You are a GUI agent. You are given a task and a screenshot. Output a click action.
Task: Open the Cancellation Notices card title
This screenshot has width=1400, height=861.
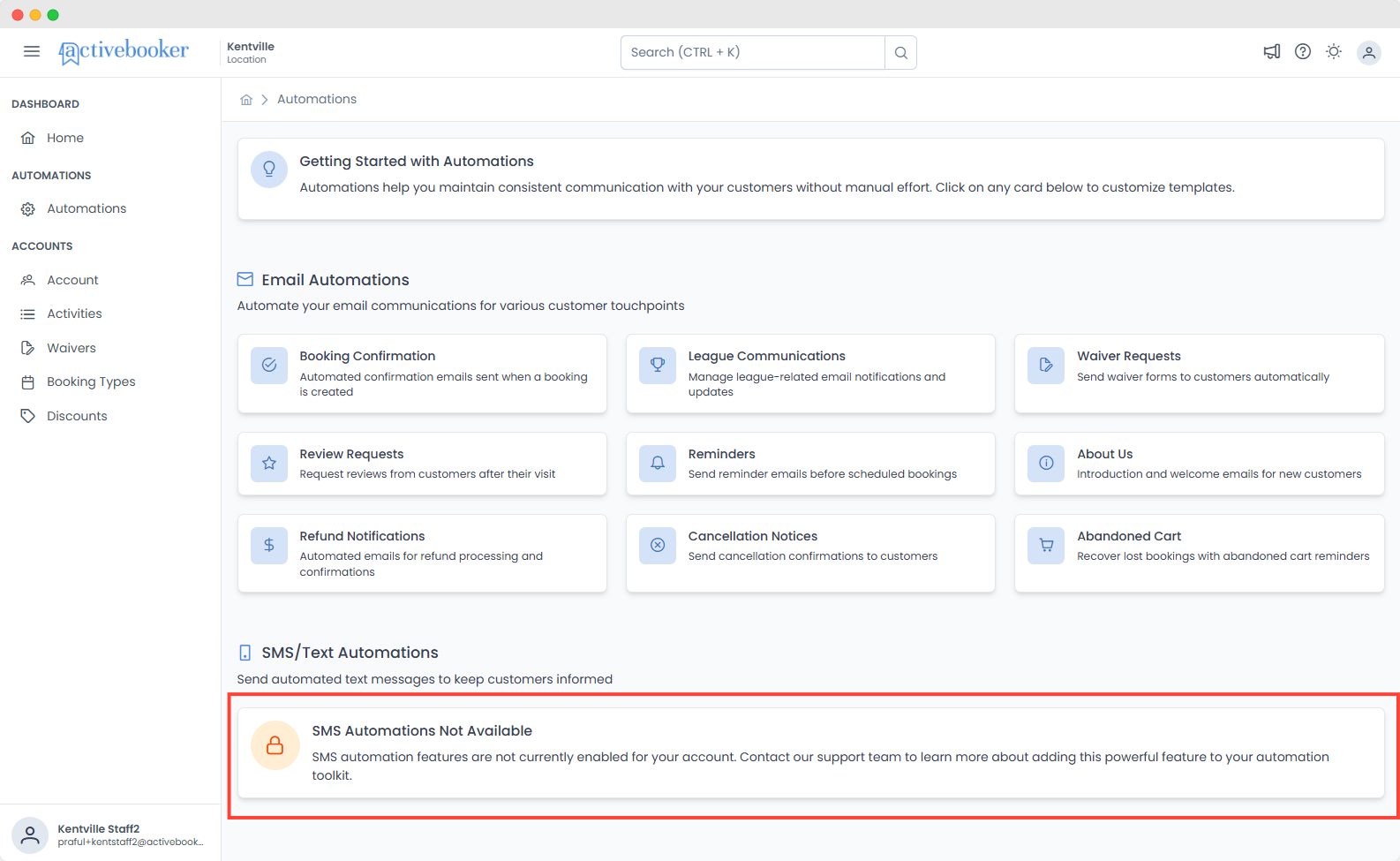point(752,536)
